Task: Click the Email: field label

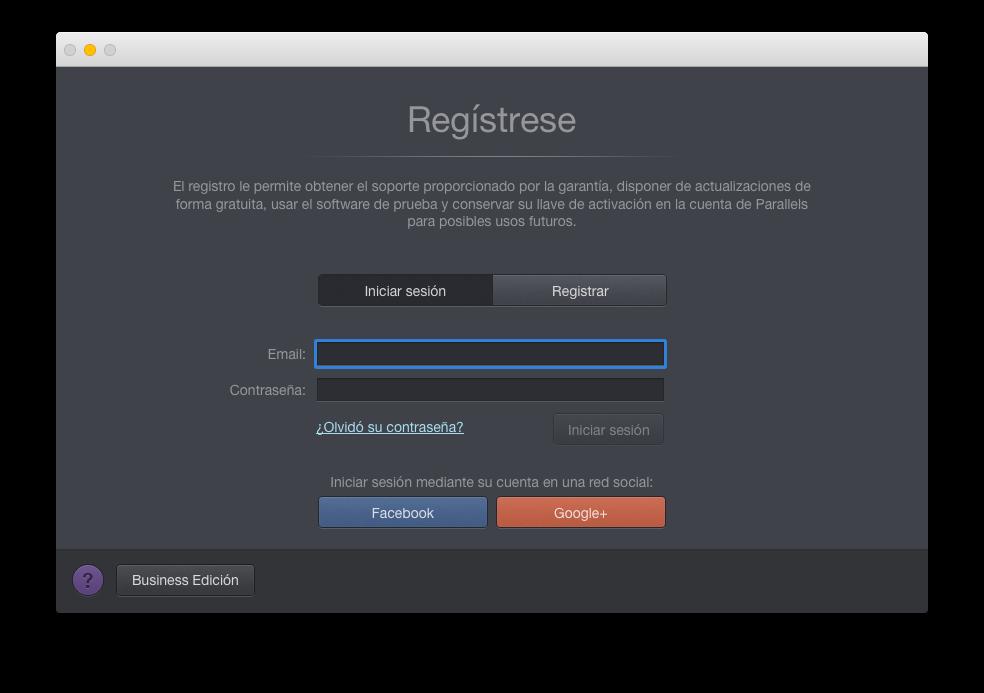Action: [286, 354]
